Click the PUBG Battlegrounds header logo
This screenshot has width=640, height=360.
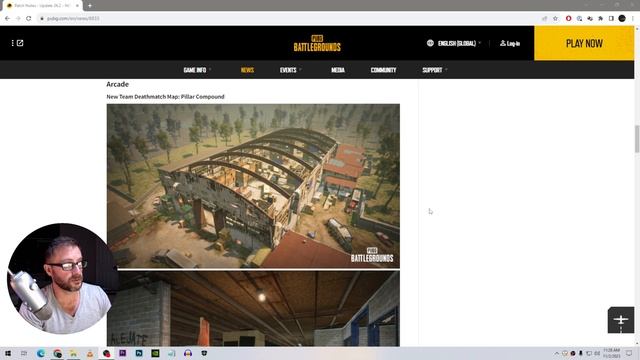pos(317,43)
